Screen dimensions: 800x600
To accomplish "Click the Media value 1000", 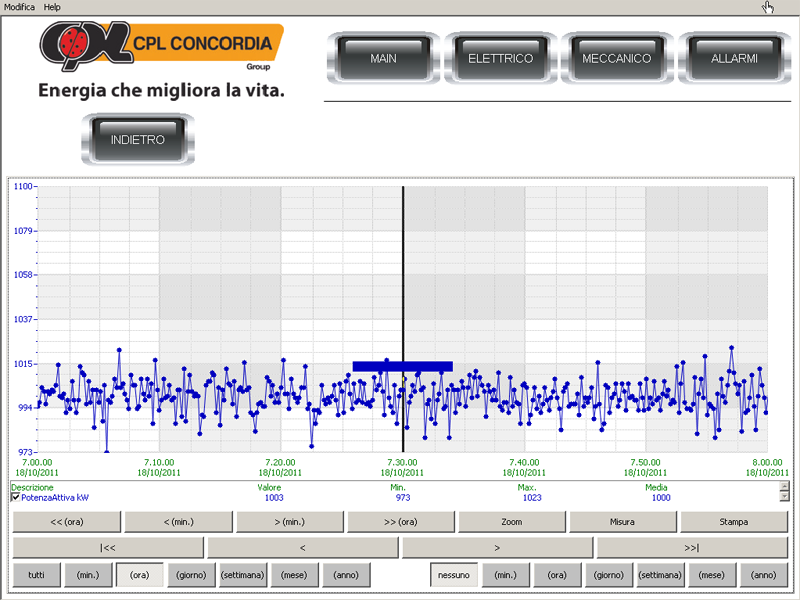I will coord(661,497).
